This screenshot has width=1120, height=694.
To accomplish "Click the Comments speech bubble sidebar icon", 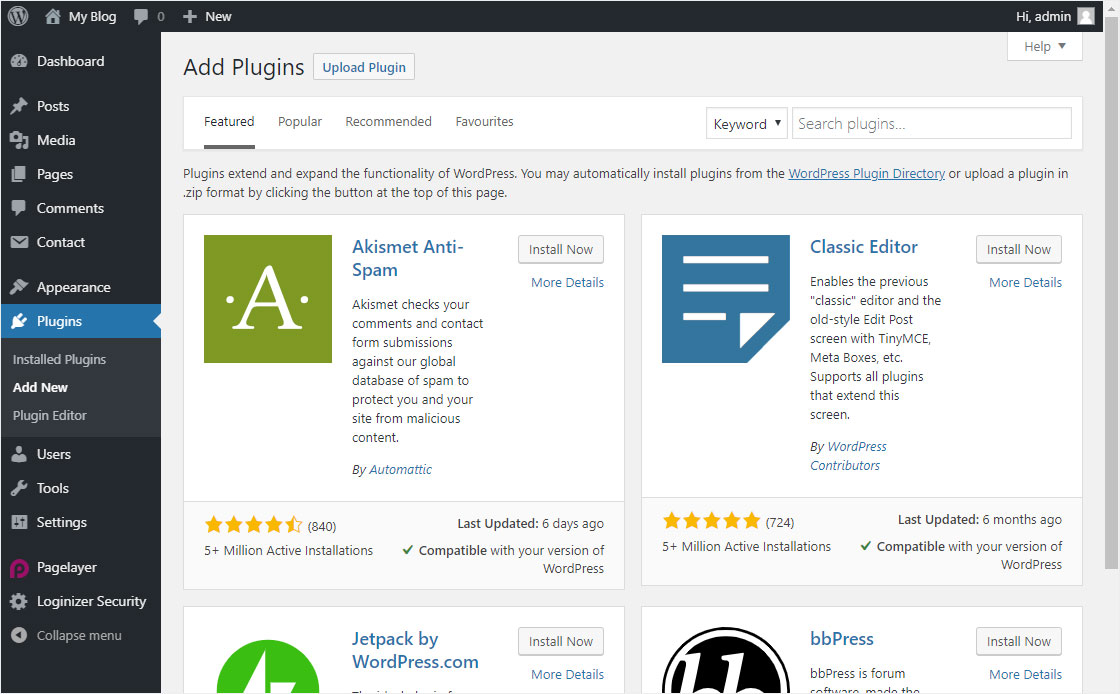I will tap(19, 208).
